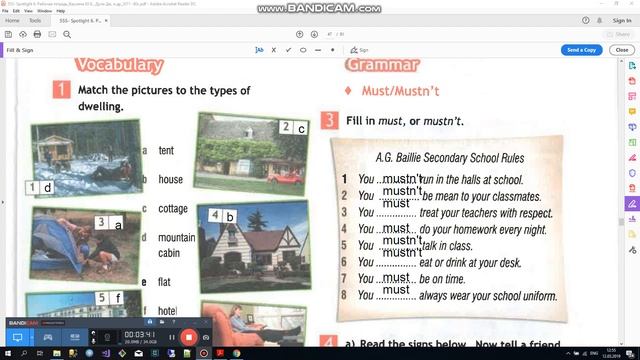The width and height of the screenshot is (640, 360).
Task: Take a Bandicam screenshot with camera icon
Action: click(x=206, y=338)
